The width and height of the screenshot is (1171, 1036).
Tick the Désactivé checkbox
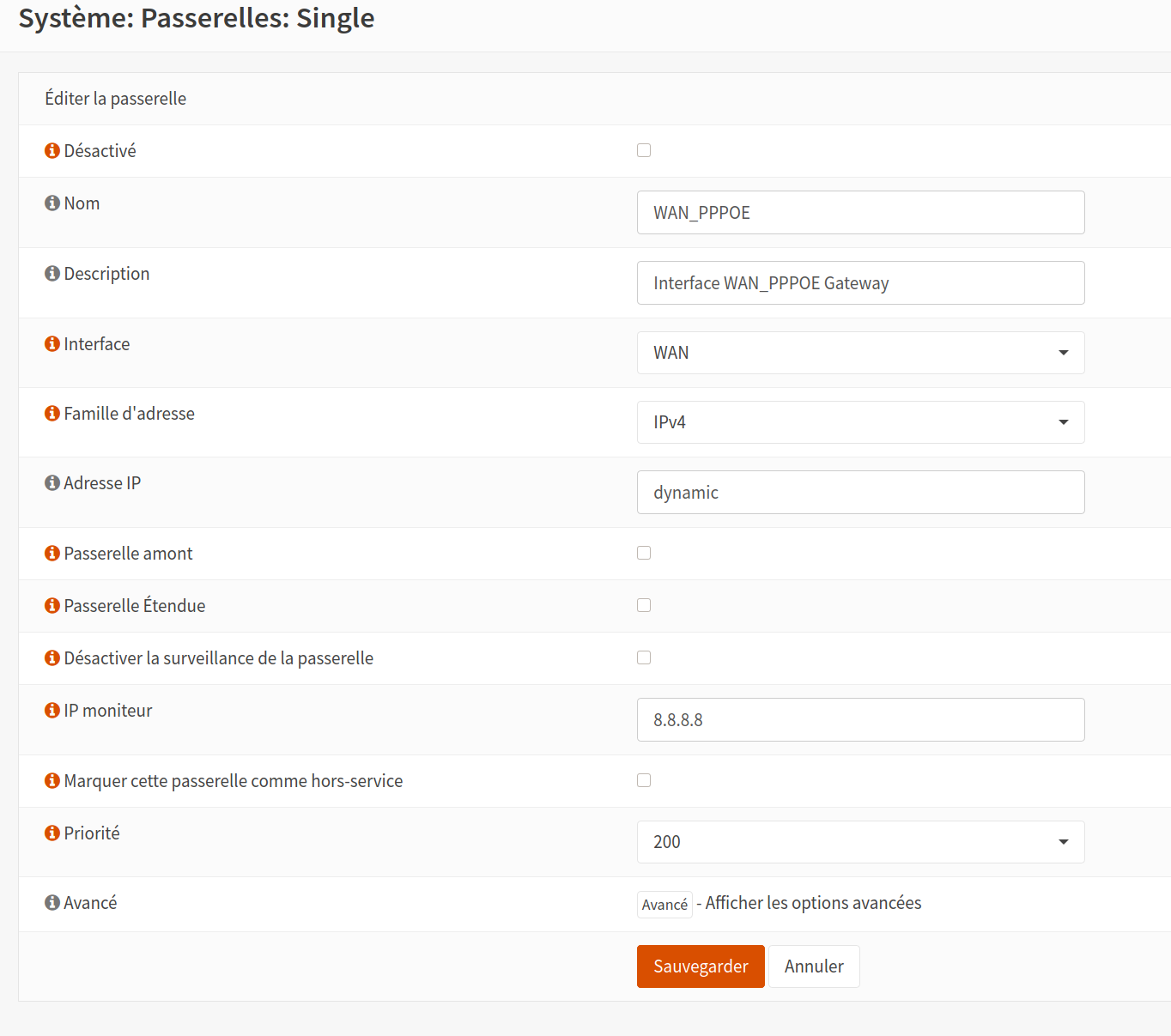point(644,150)
